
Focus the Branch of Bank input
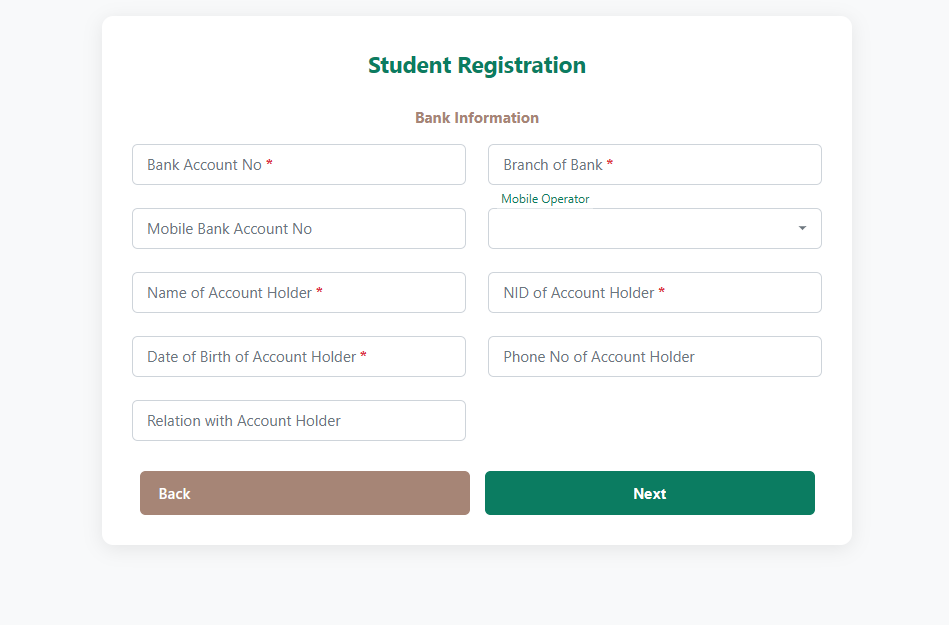click(654, 165)
